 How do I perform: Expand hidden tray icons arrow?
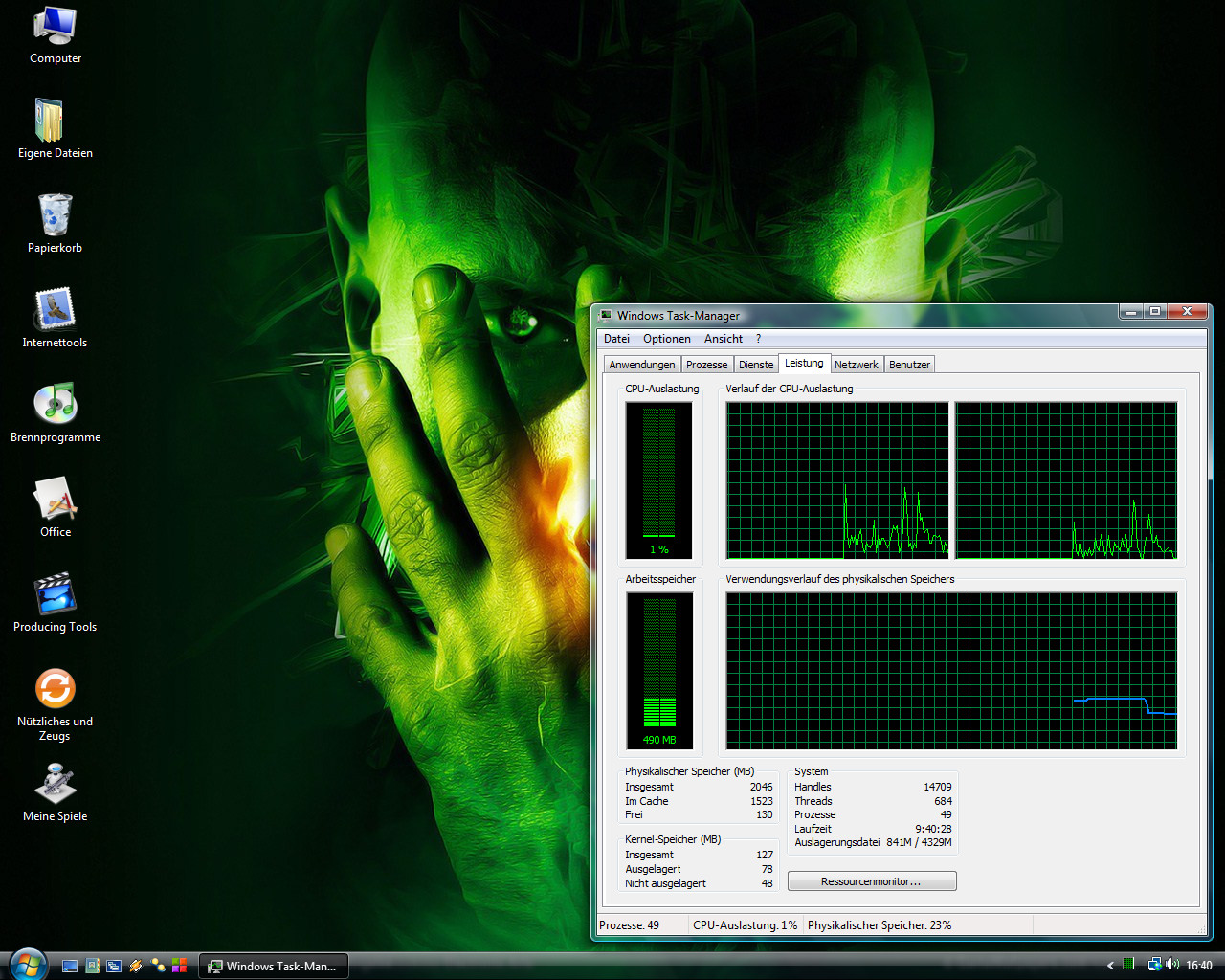click(x=1110, y=966)
